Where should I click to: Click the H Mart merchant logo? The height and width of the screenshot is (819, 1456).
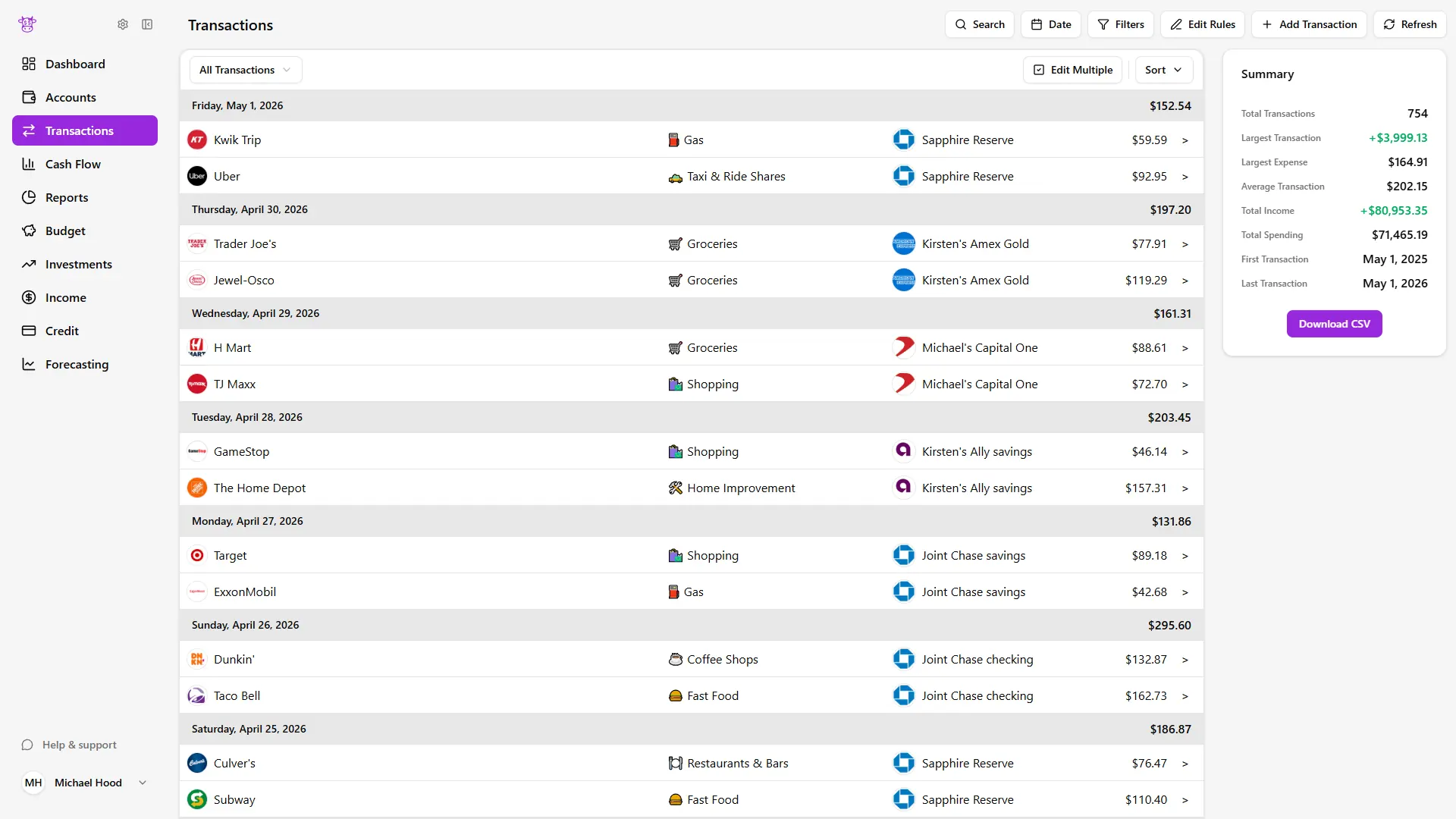click(197, 347)
